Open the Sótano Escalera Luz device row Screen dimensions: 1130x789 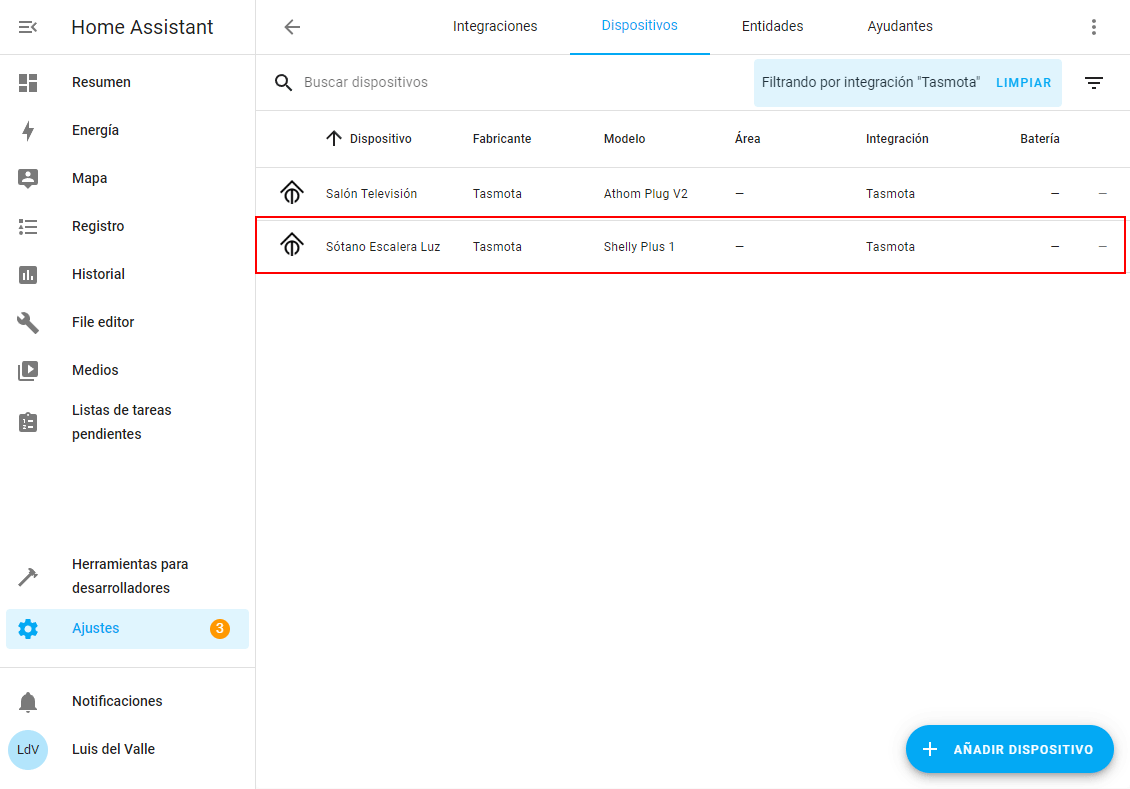click(x=383, y=246)
